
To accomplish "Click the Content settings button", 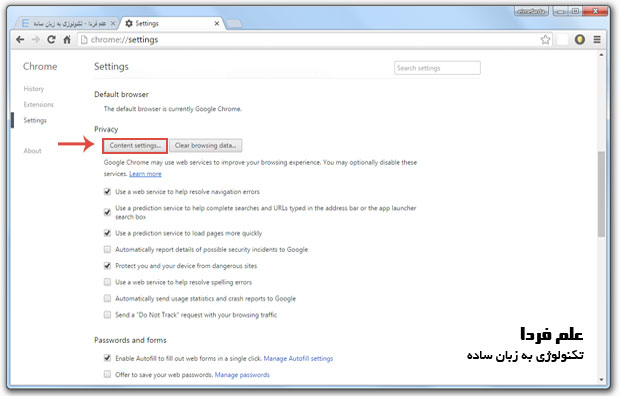I will [135, 146].
